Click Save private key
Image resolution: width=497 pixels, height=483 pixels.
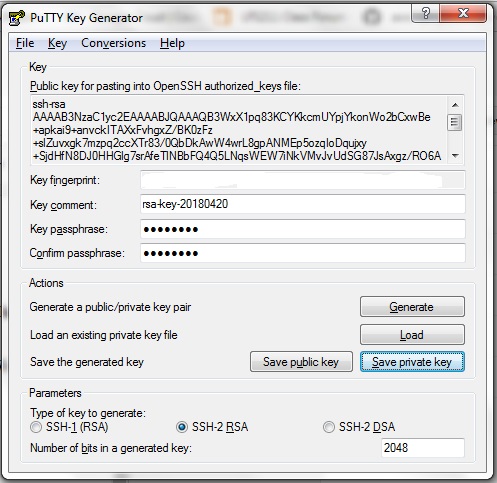412,362
